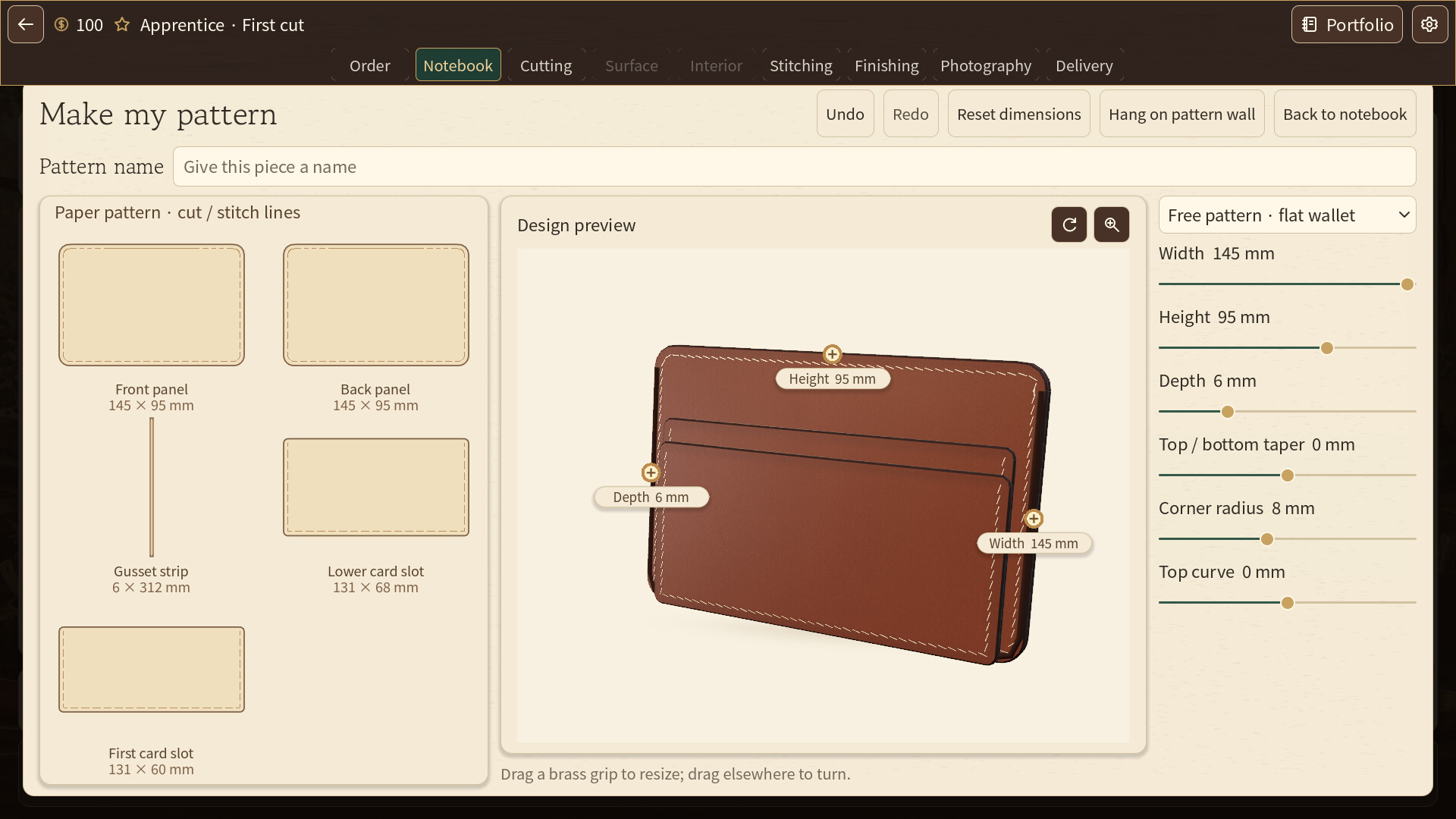Click the coin currency icon
This screenshot has height=819, width=1456.
pyautogui.click(x=61, y=24)
